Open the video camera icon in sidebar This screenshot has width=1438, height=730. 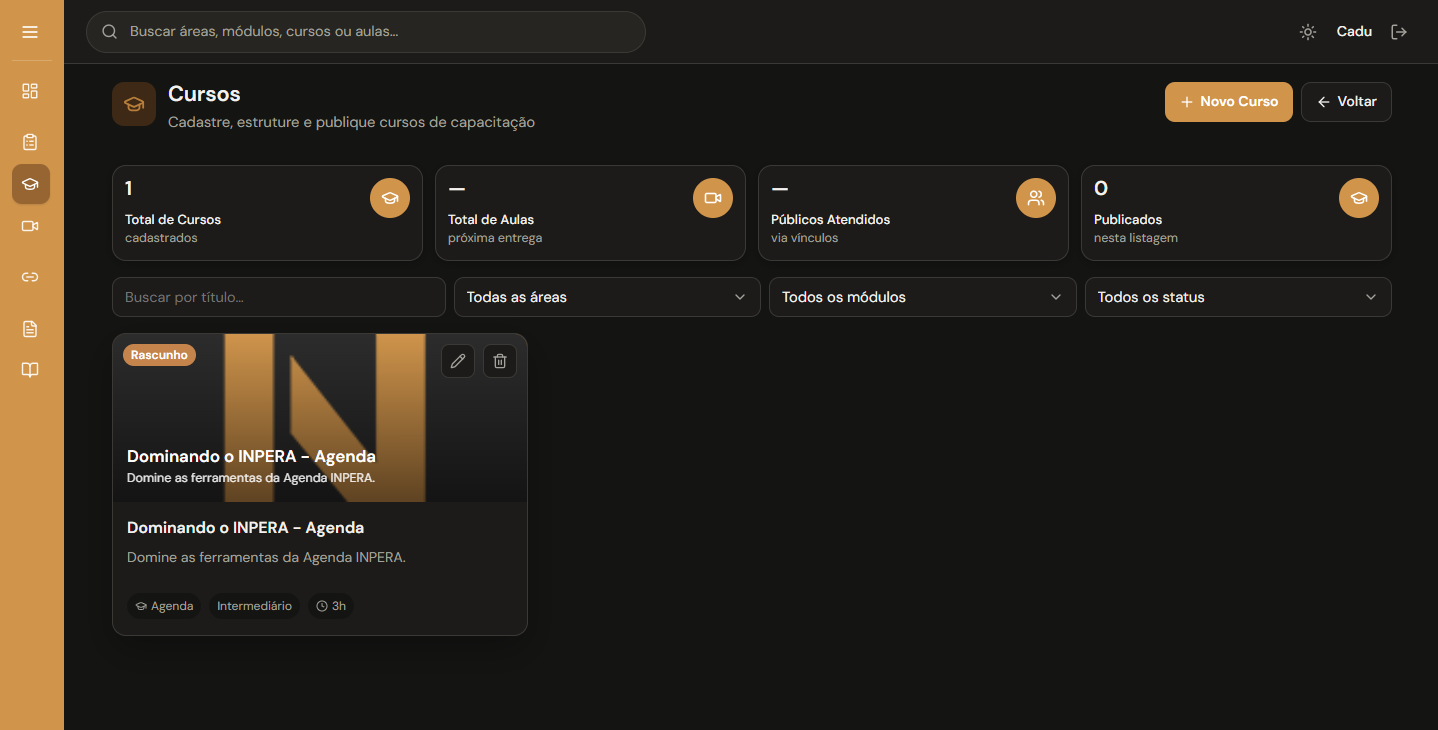30,226
